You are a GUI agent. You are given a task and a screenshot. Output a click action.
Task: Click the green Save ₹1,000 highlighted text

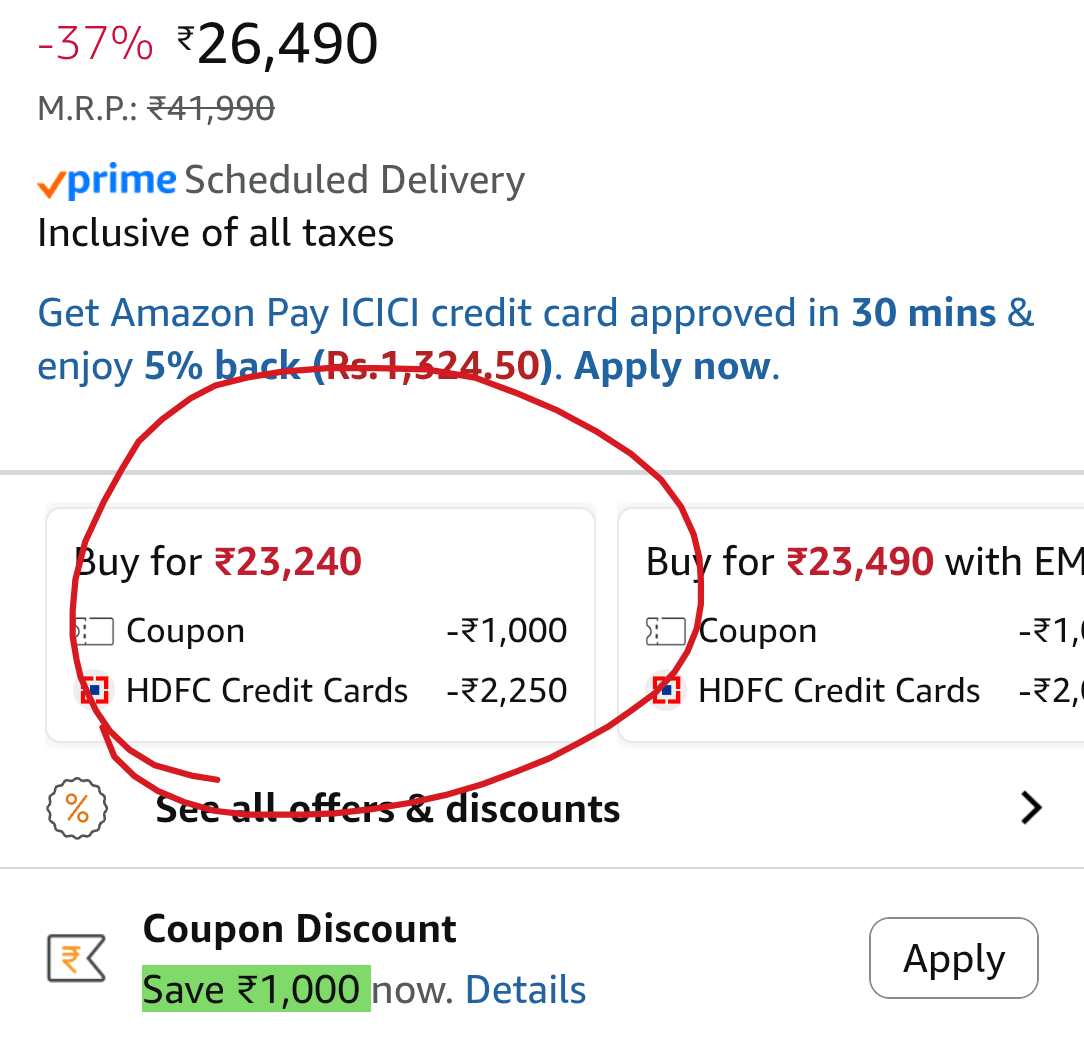coord(256,988)
